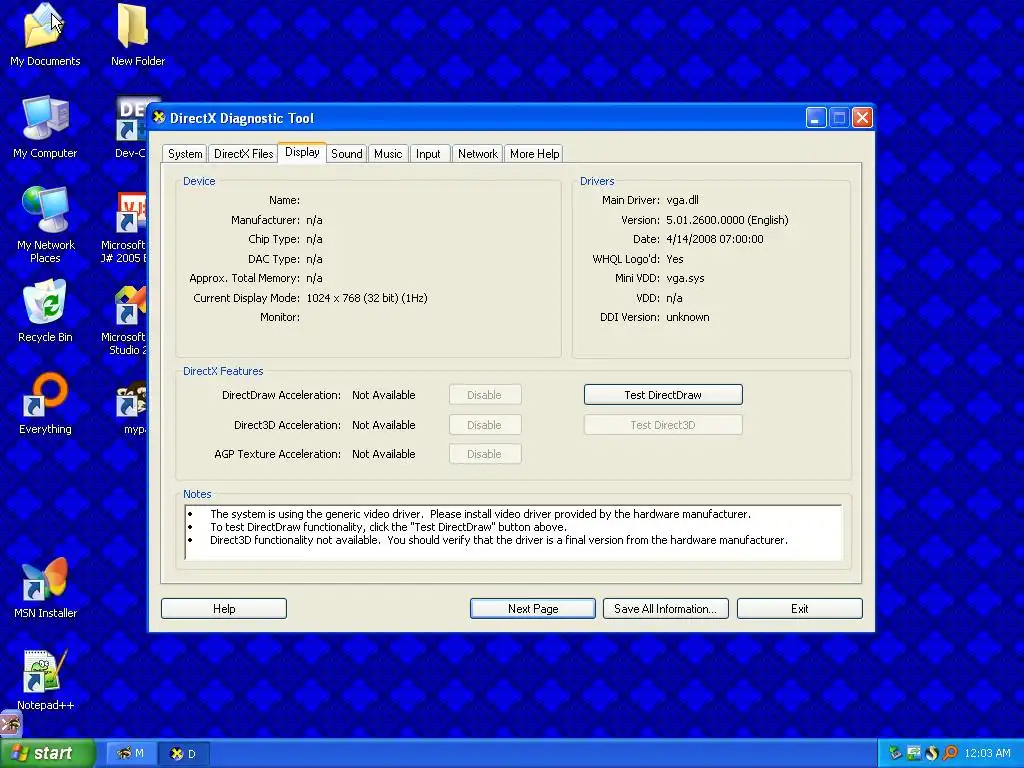Go to Next Page

point(533,609)
